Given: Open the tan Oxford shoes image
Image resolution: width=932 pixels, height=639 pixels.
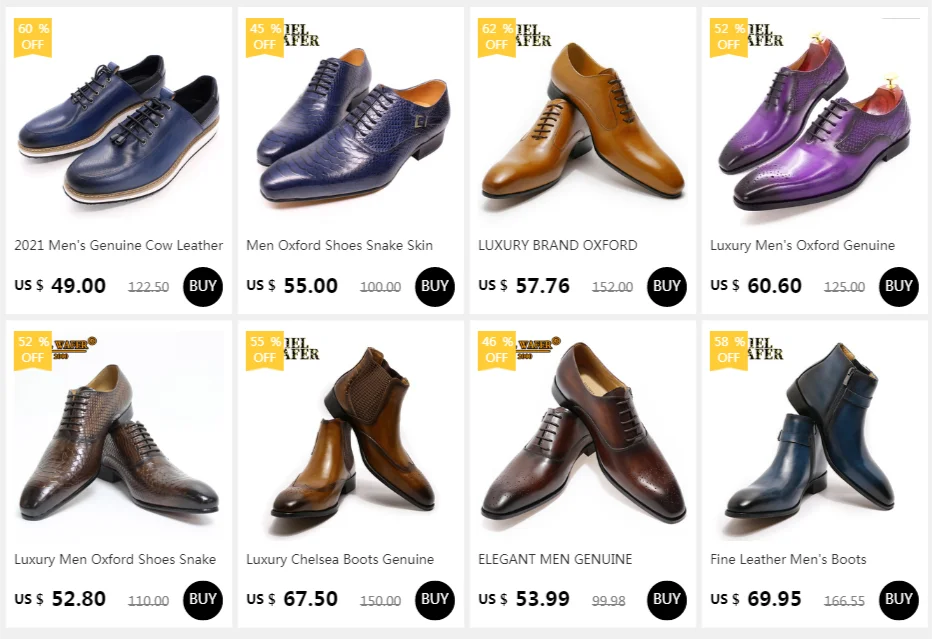Looking at the screenshot, I should [x=583, y=125].
